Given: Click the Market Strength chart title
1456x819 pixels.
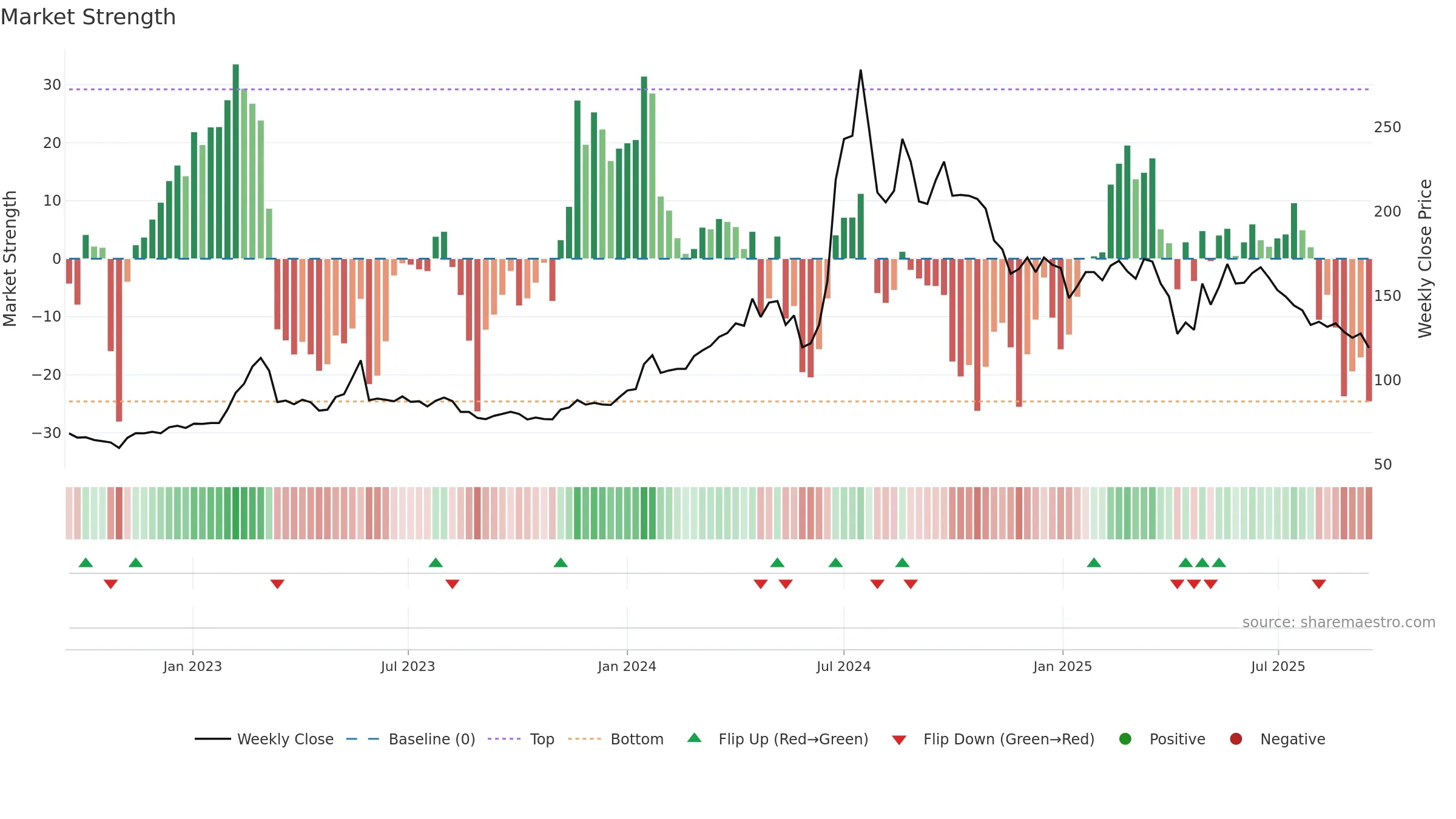Looking at the screenshot, I should pyautogui.click(x=88, y=17).
